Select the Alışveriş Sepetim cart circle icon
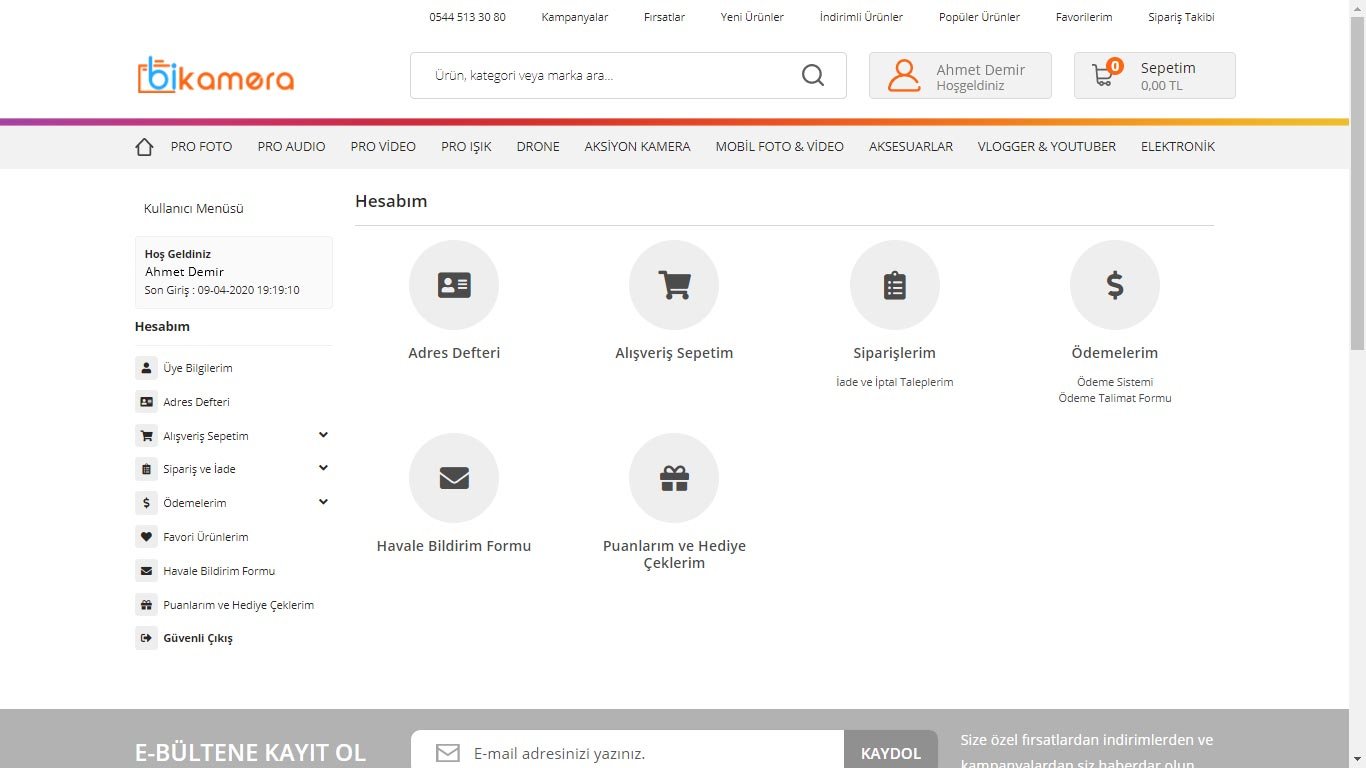 (x=674, y=285)
